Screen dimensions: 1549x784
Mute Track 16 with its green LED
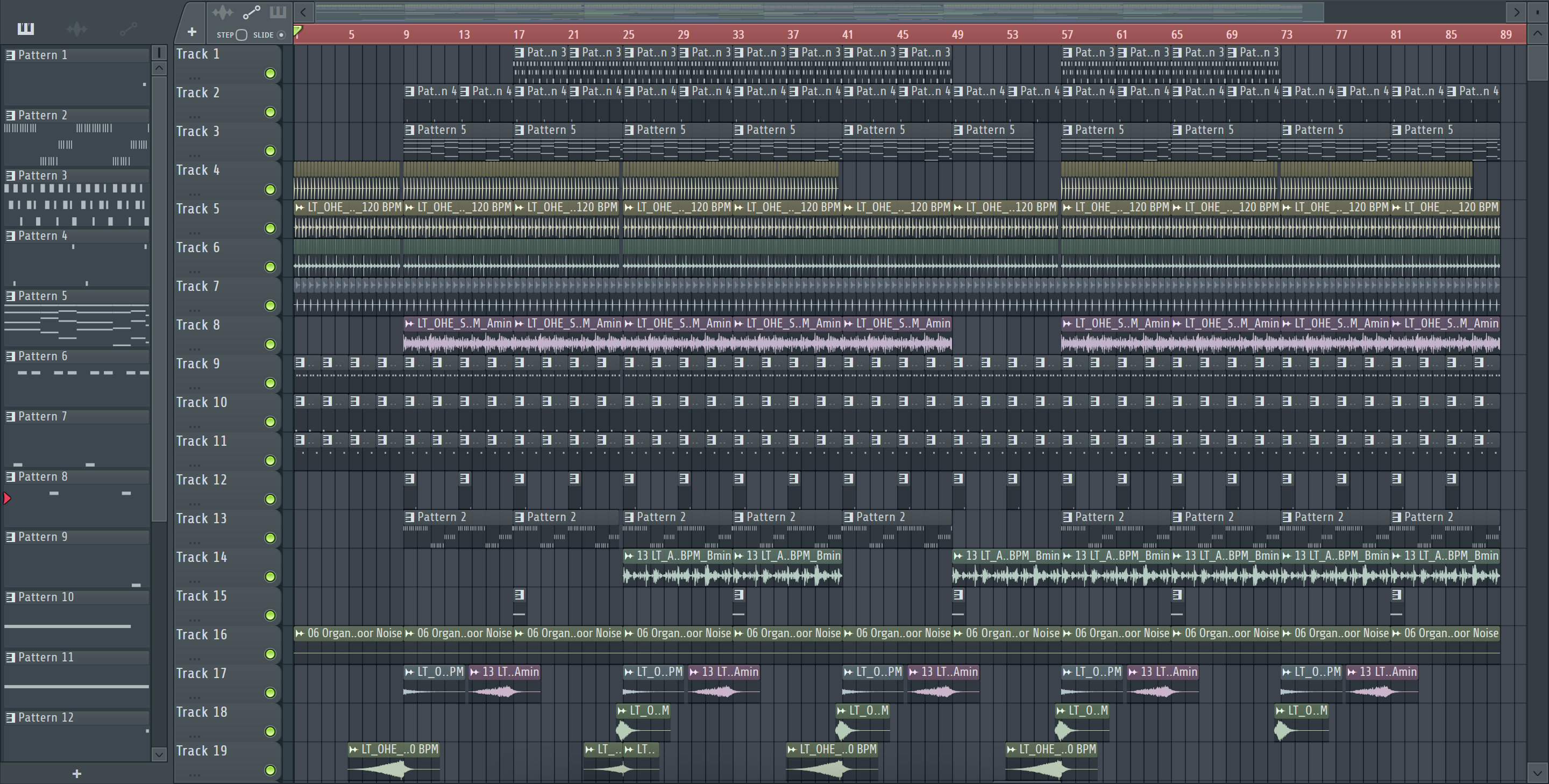[270, 654]
